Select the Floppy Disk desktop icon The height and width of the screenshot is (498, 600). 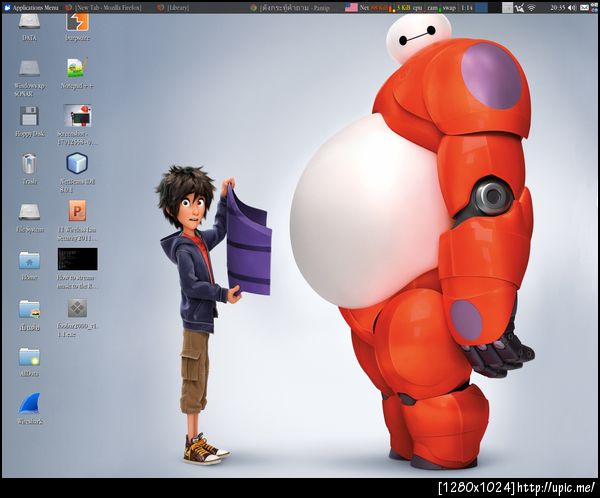[29, 116]
